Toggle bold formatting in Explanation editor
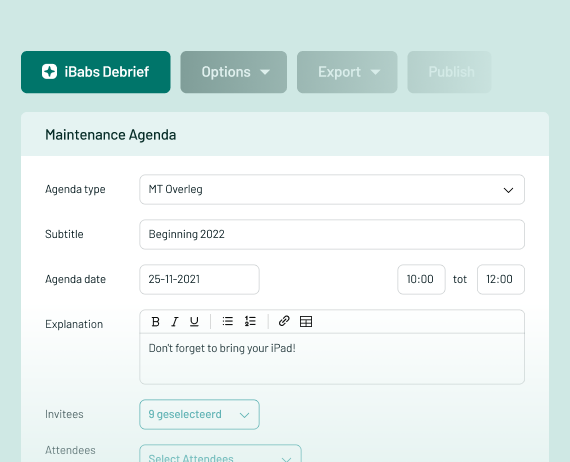 (x=156, y=322)
